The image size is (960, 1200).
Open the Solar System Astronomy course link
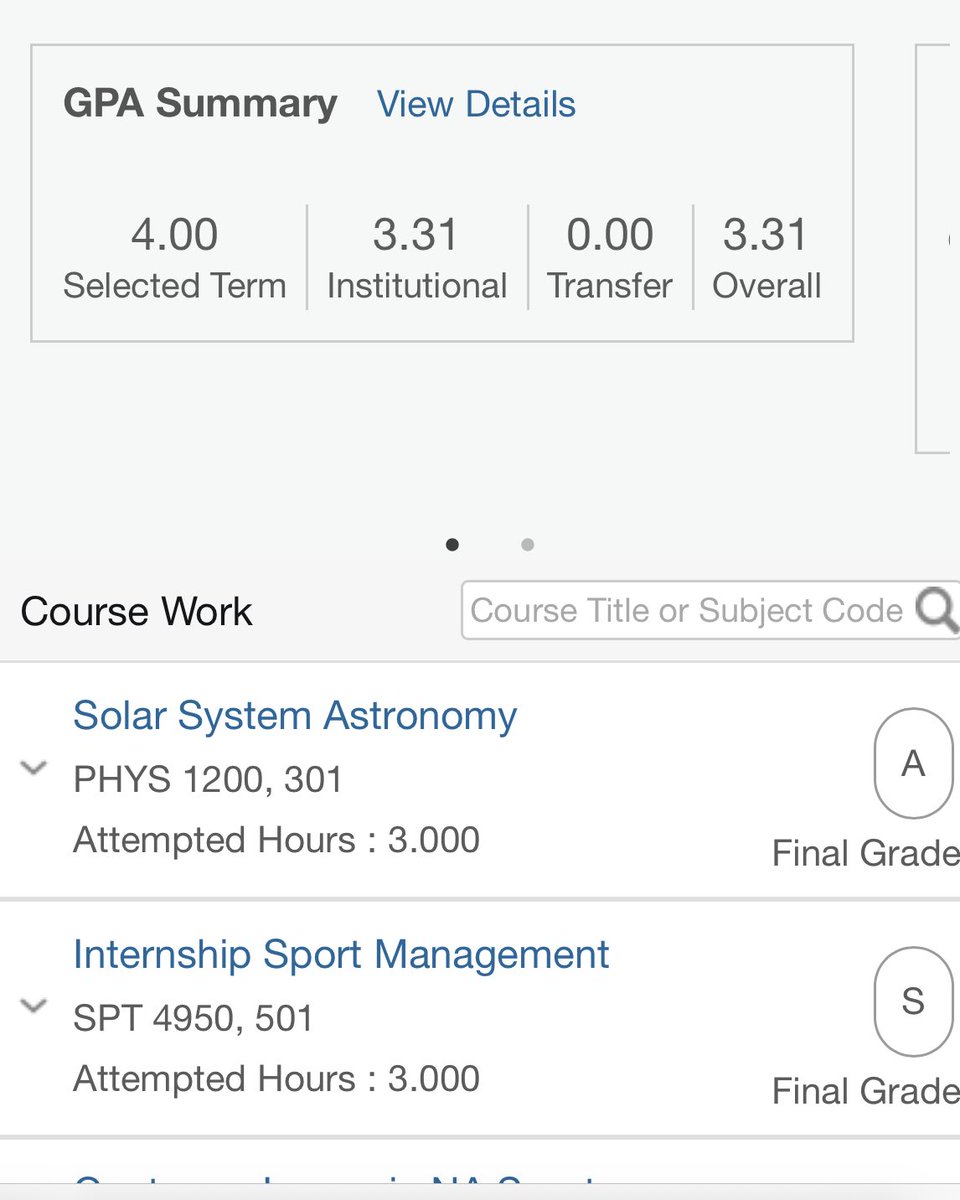(295, 716)
